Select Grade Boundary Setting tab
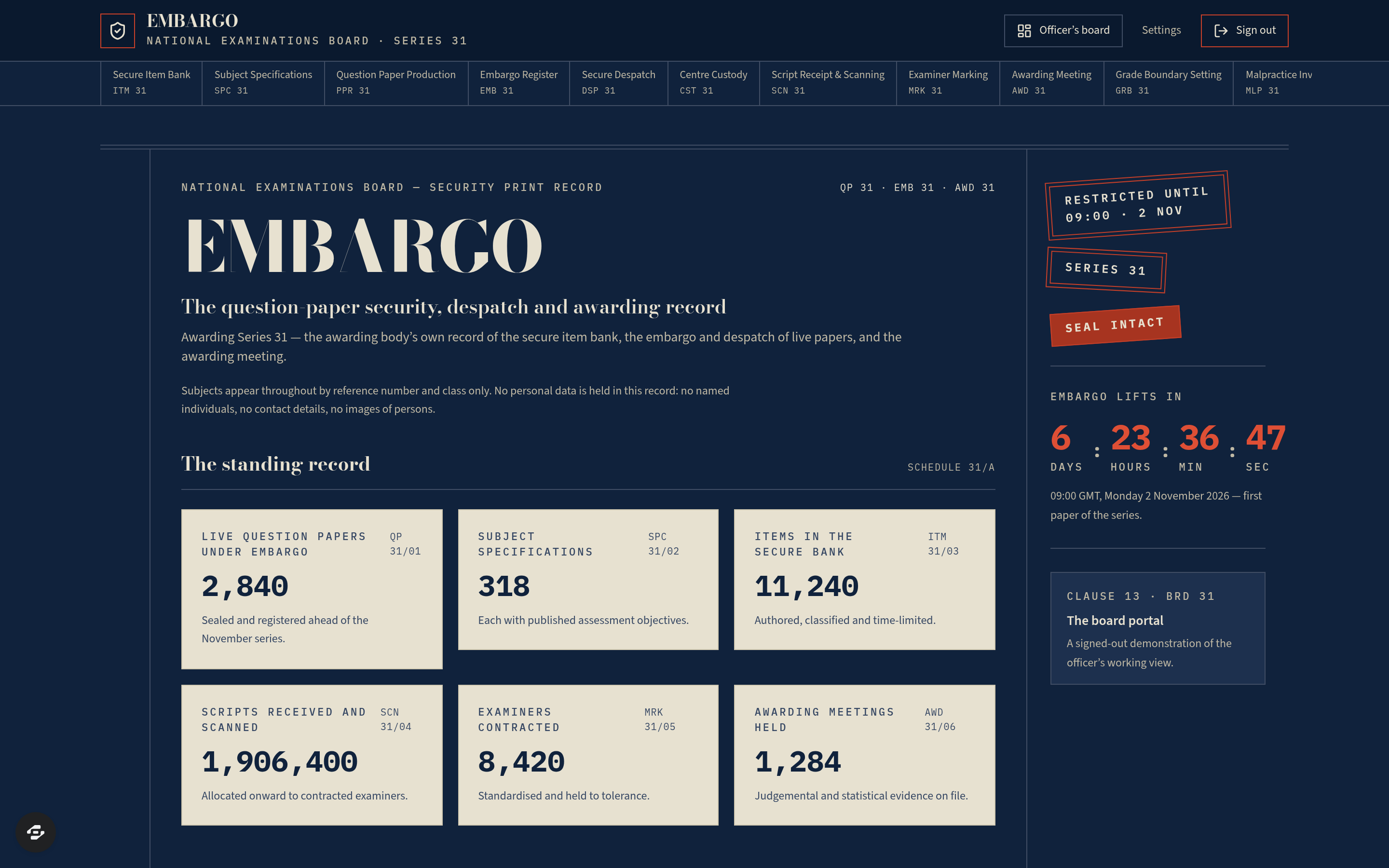1389x868 pixels. (1168, 82)
